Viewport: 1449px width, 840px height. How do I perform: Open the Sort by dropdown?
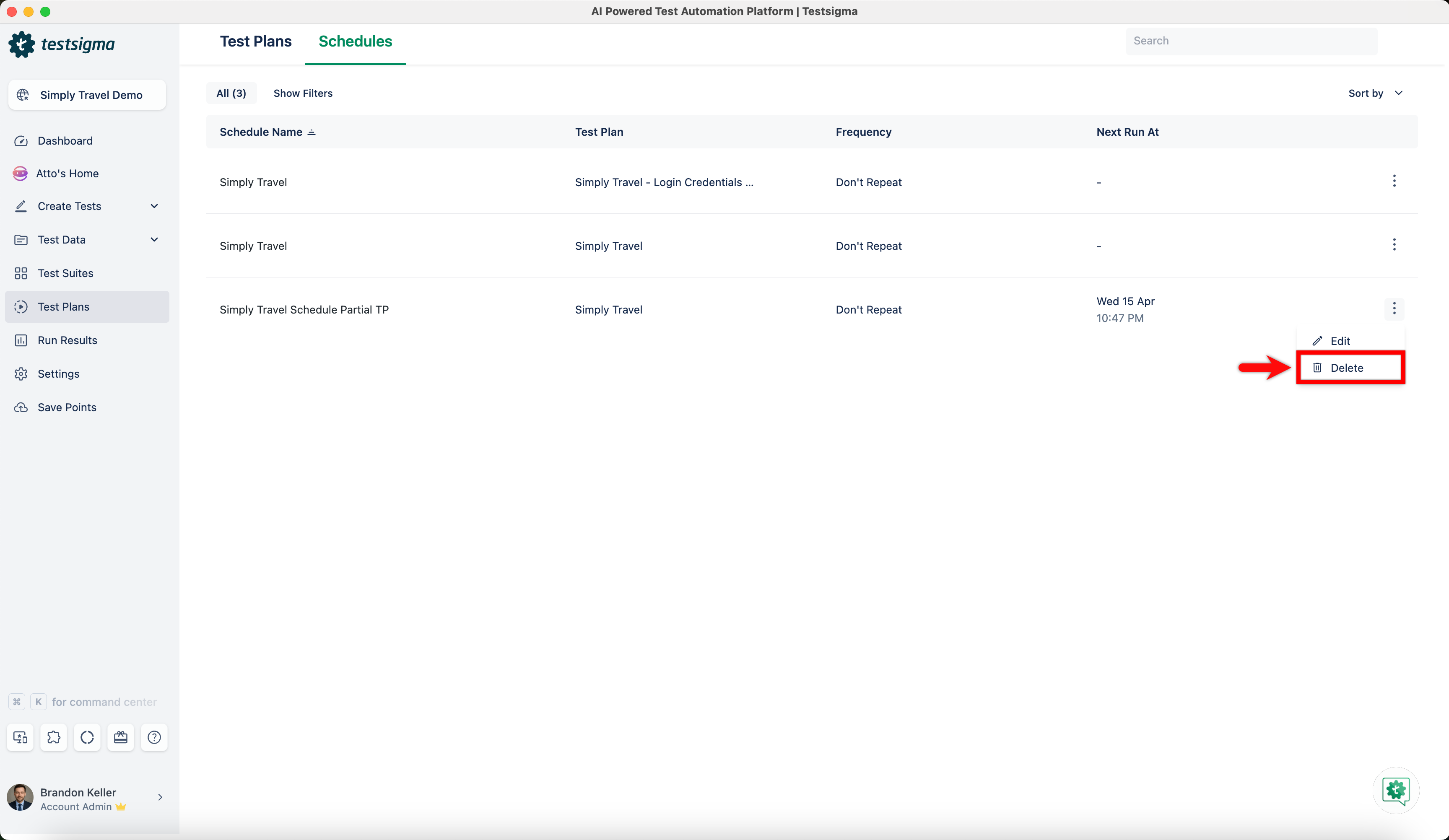coord(1375,93)
